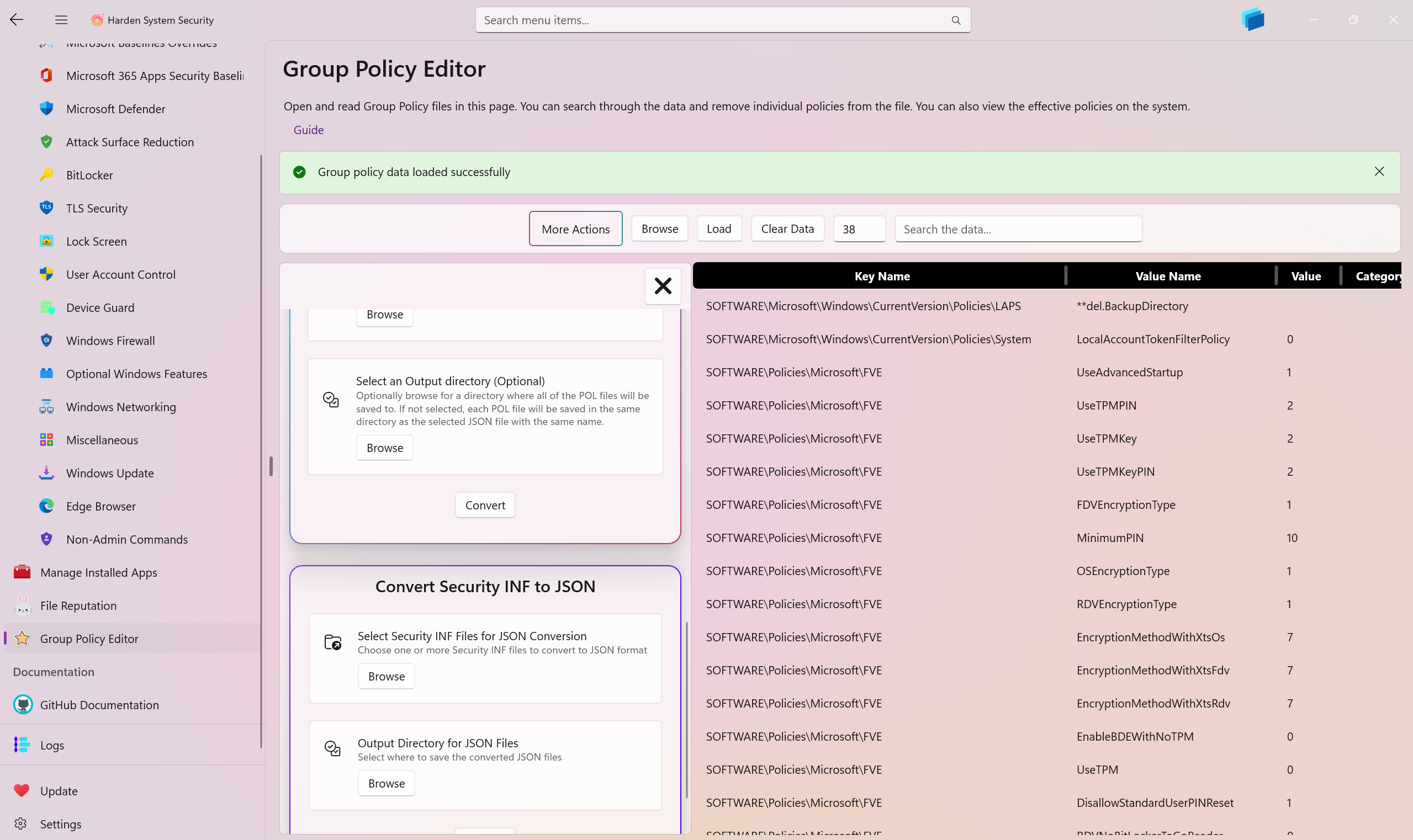Open Microsoft Defender shield icon
Screen dimensions: 1413x840
46,109
